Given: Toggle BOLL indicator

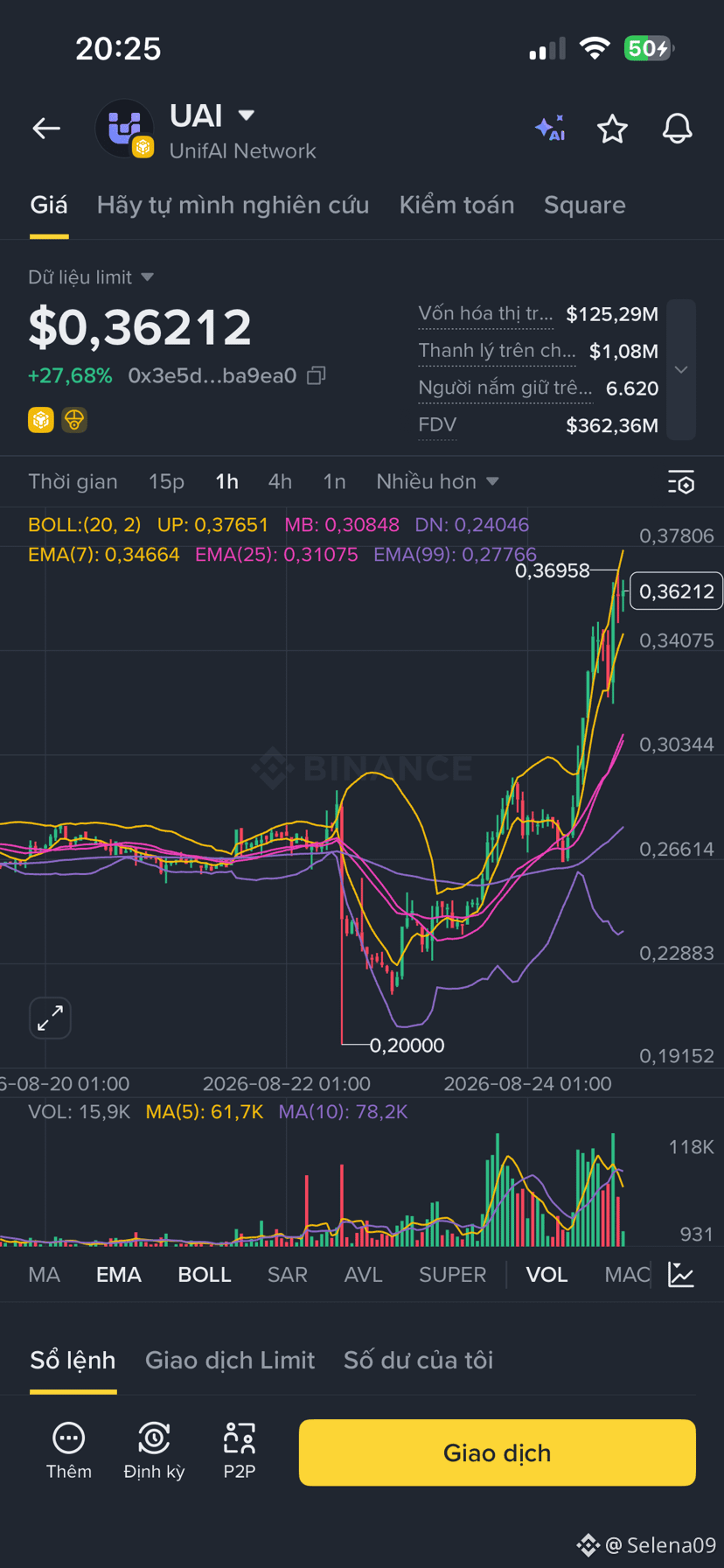Looking at the screenshot, I should 205,1274.
